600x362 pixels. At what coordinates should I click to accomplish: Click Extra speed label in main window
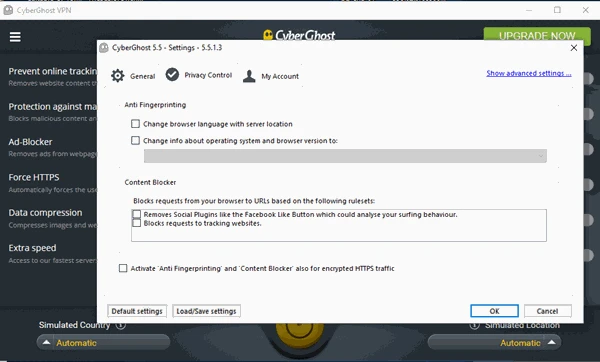point(32,248)
